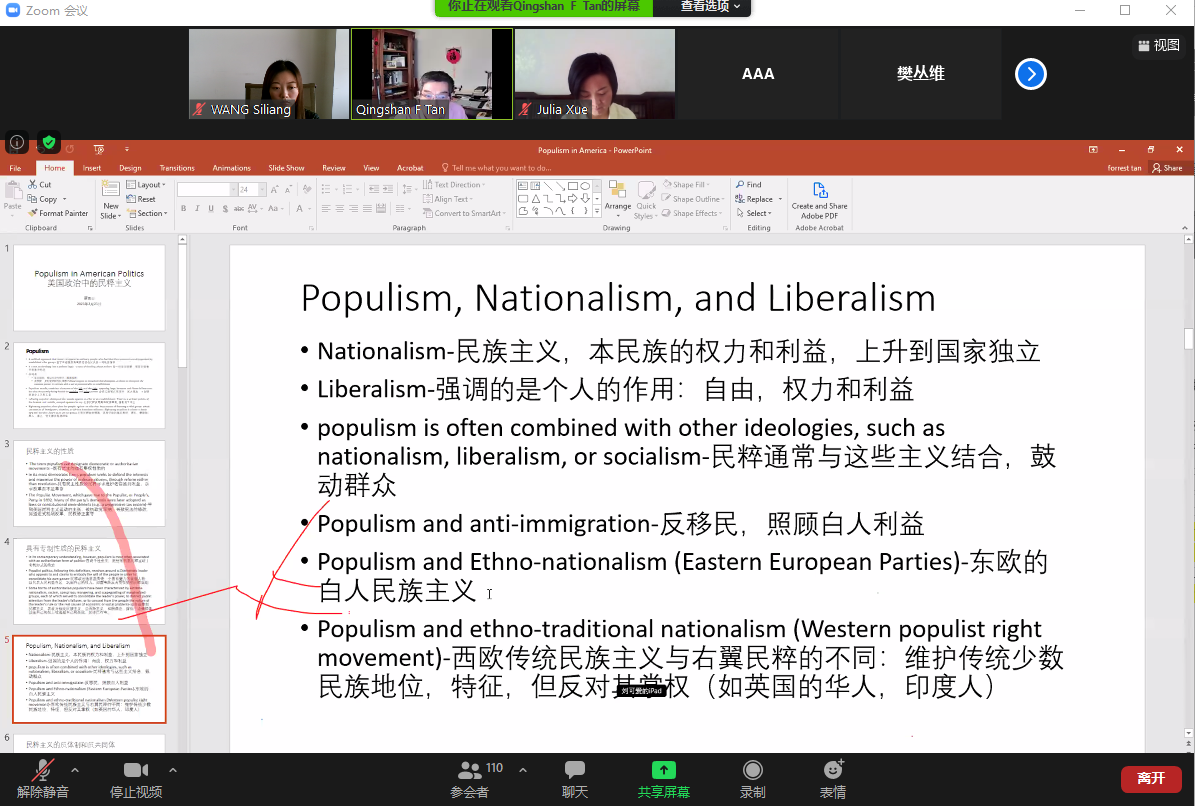Viewport: 1195px width, 806px height.
Task: Open Reactions emoji icon
Action: [833, 770]
